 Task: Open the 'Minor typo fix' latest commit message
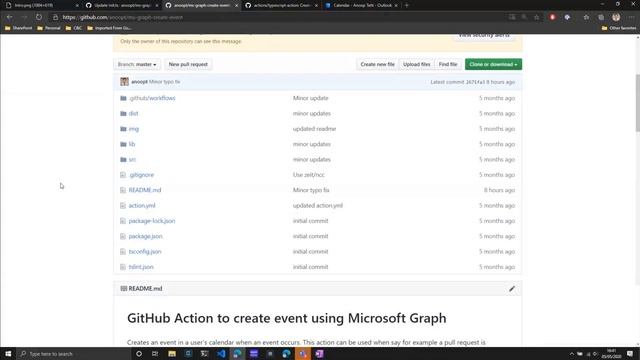164,82
